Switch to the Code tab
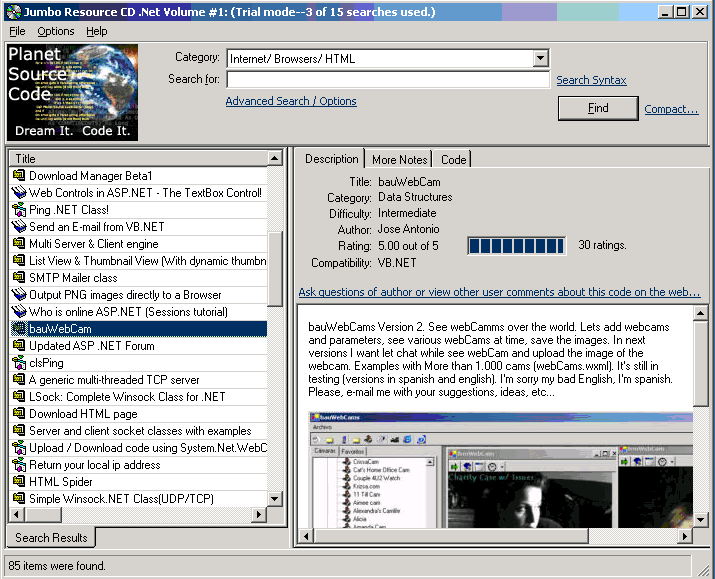 (453, 160)
